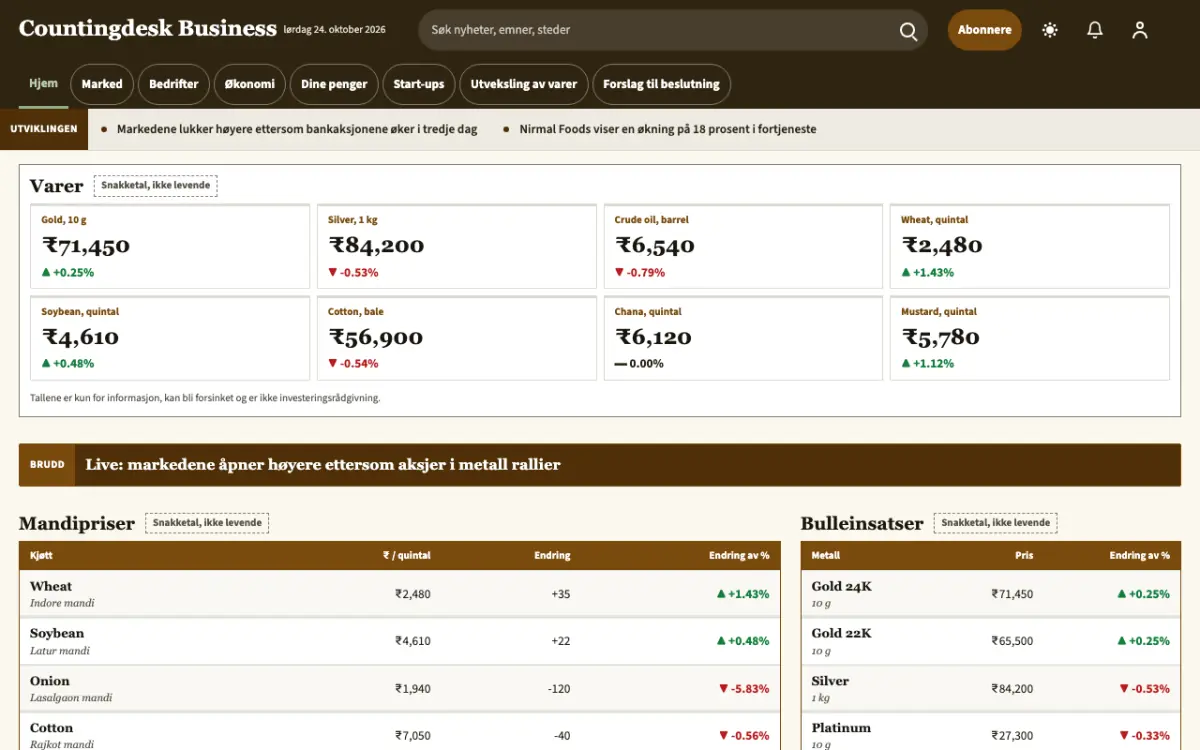This screenshot has width=1200, height=750.
Task: Open notifications bell icon
Action: (x=1095, y=30)
